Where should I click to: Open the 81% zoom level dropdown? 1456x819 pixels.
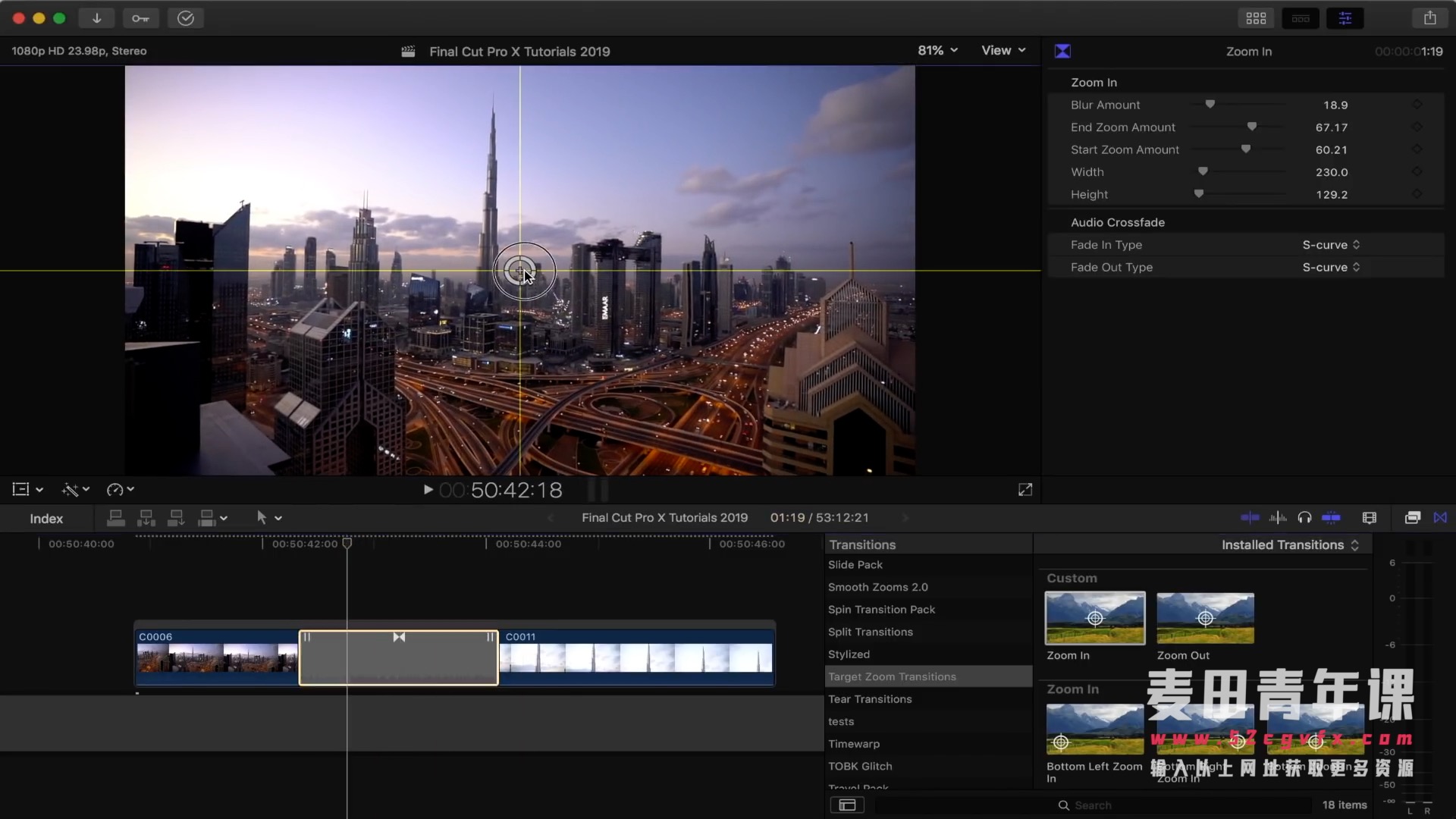pos(937,51)
